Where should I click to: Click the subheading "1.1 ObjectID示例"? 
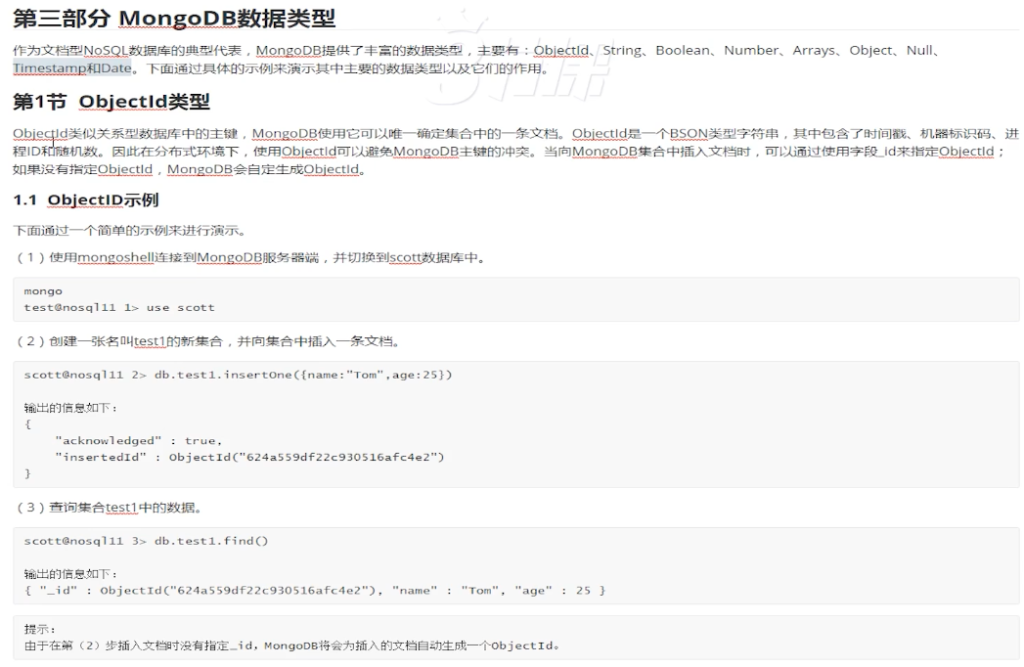click(86, 200)
